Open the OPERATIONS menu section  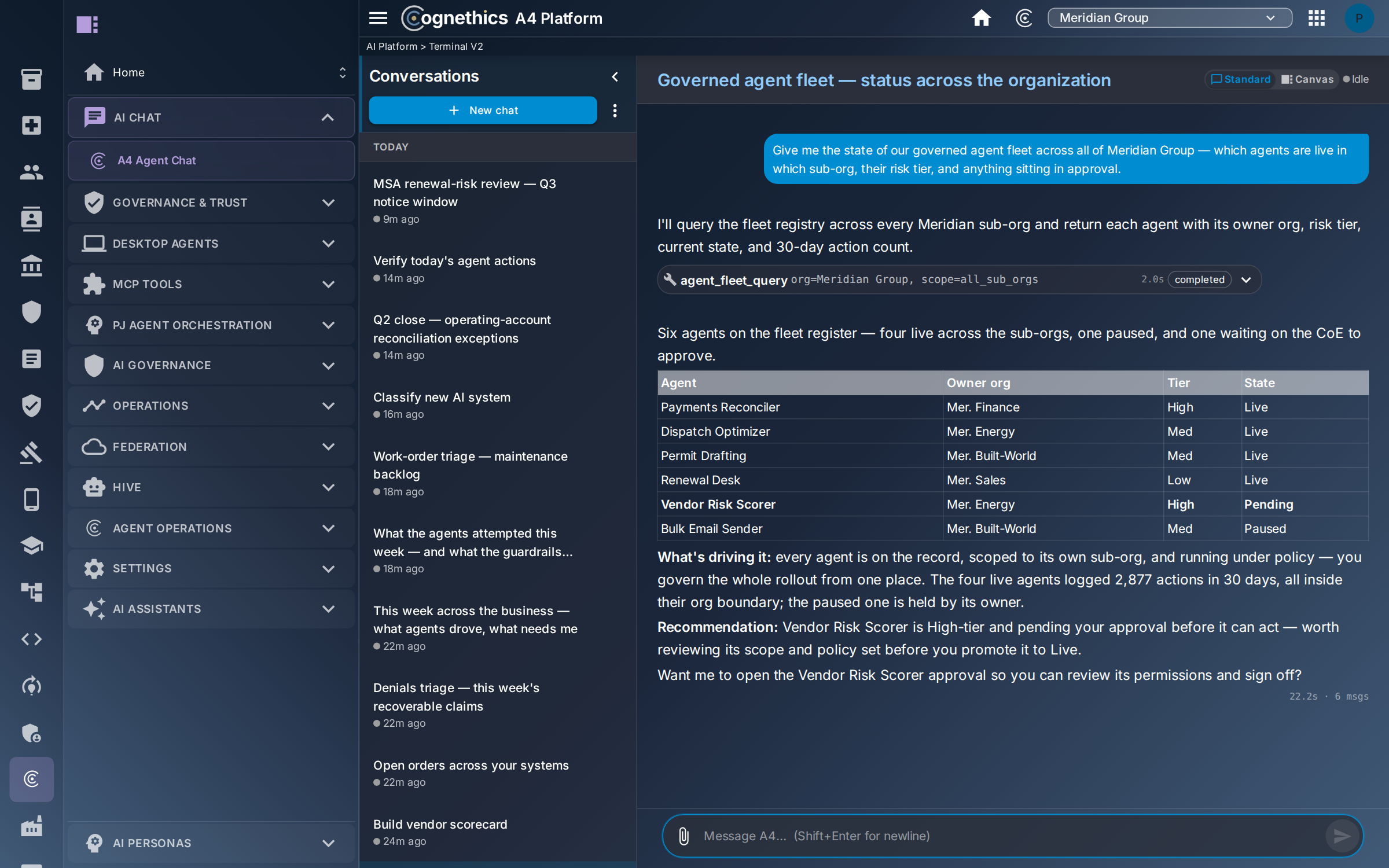211,406
